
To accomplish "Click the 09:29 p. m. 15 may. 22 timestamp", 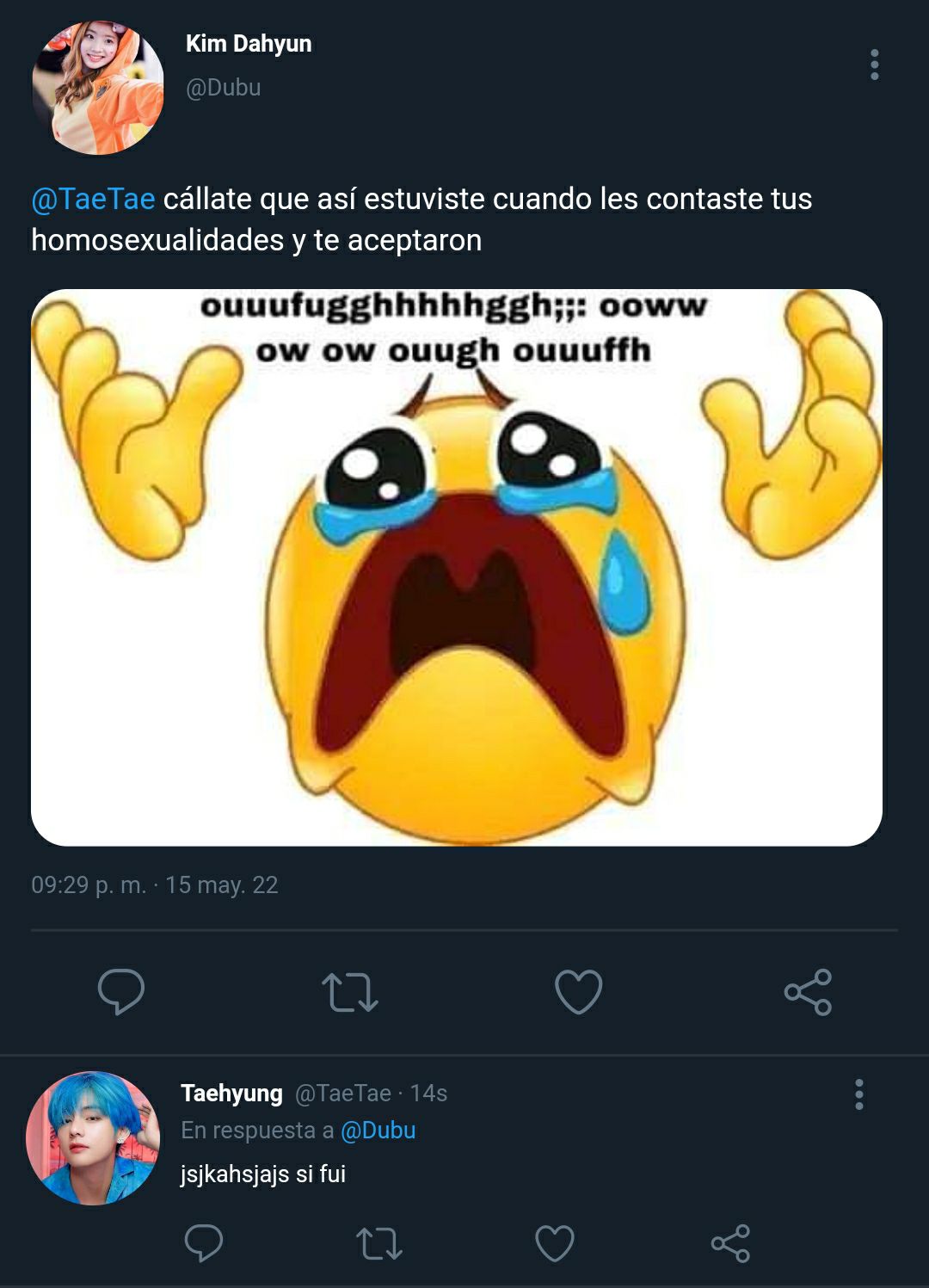I will point(155,884).
